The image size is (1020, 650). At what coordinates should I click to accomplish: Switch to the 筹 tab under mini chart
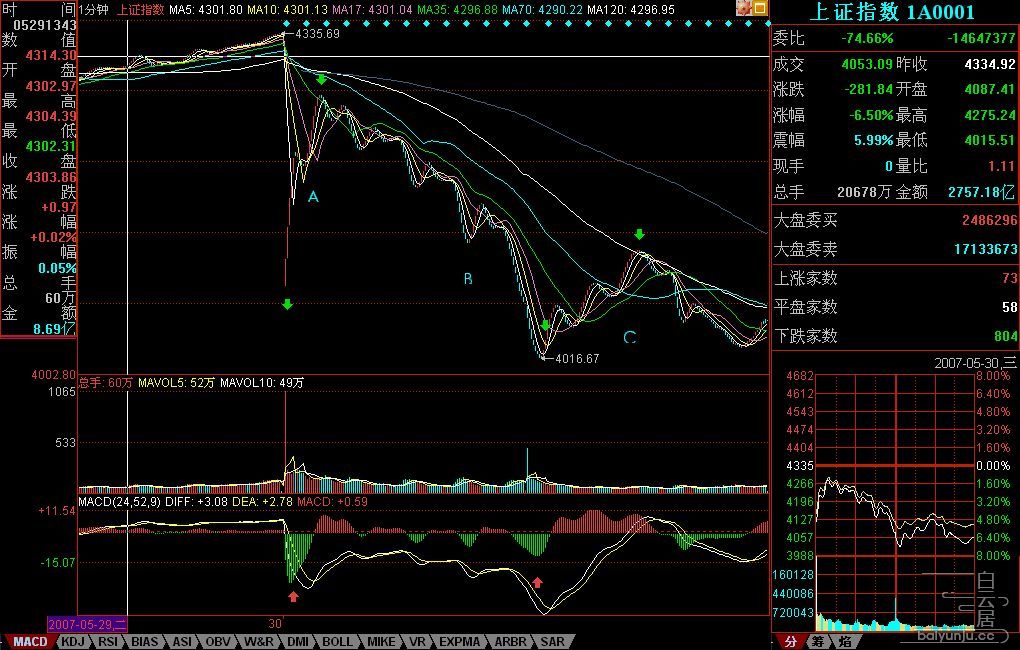[817, 642]
